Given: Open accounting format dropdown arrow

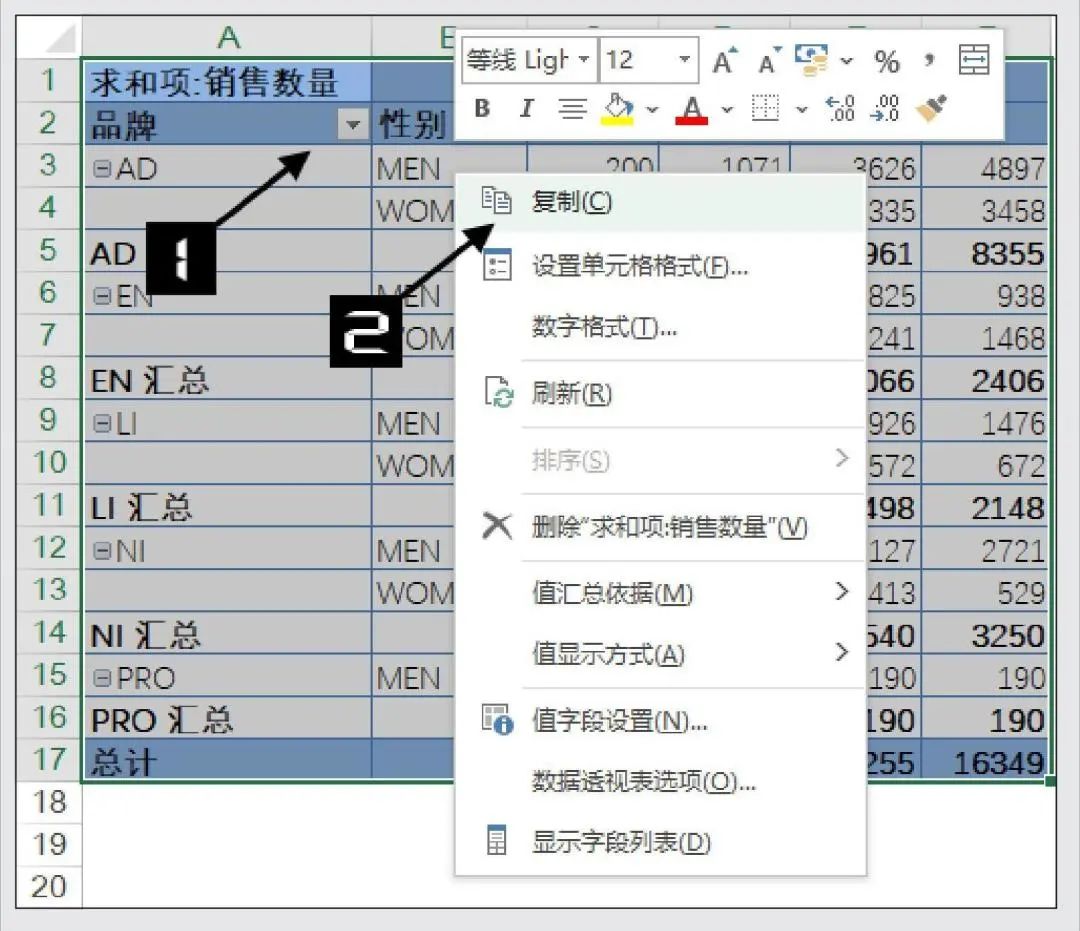Looking at the screenshot, I should (847, 61).
